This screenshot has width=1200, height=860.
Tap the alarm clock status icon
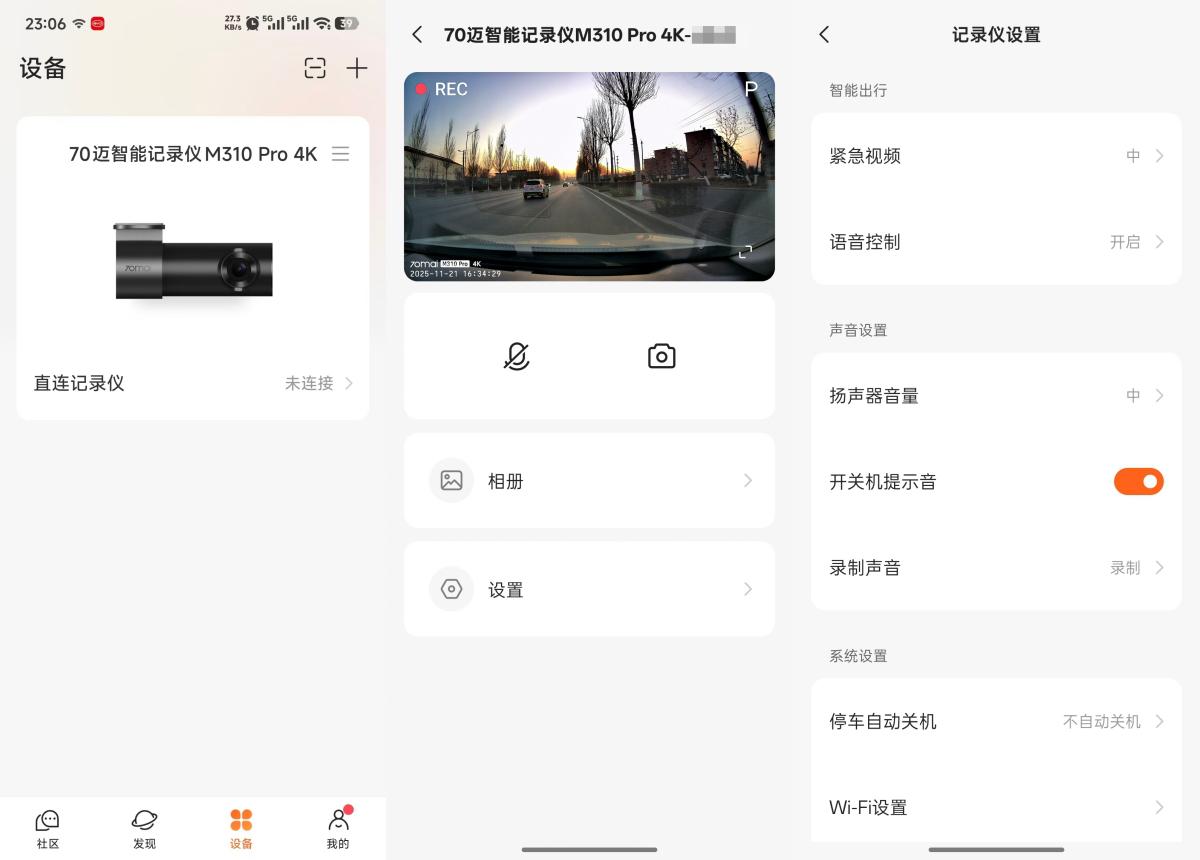click(x=252, y=23)
